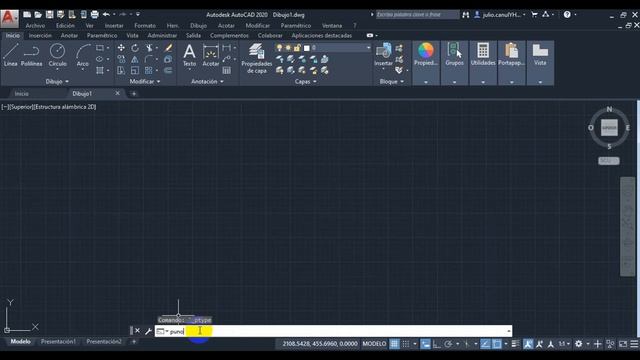Add new drawing tab with plus button
The image size is (640, 360).
pos(134,93)
